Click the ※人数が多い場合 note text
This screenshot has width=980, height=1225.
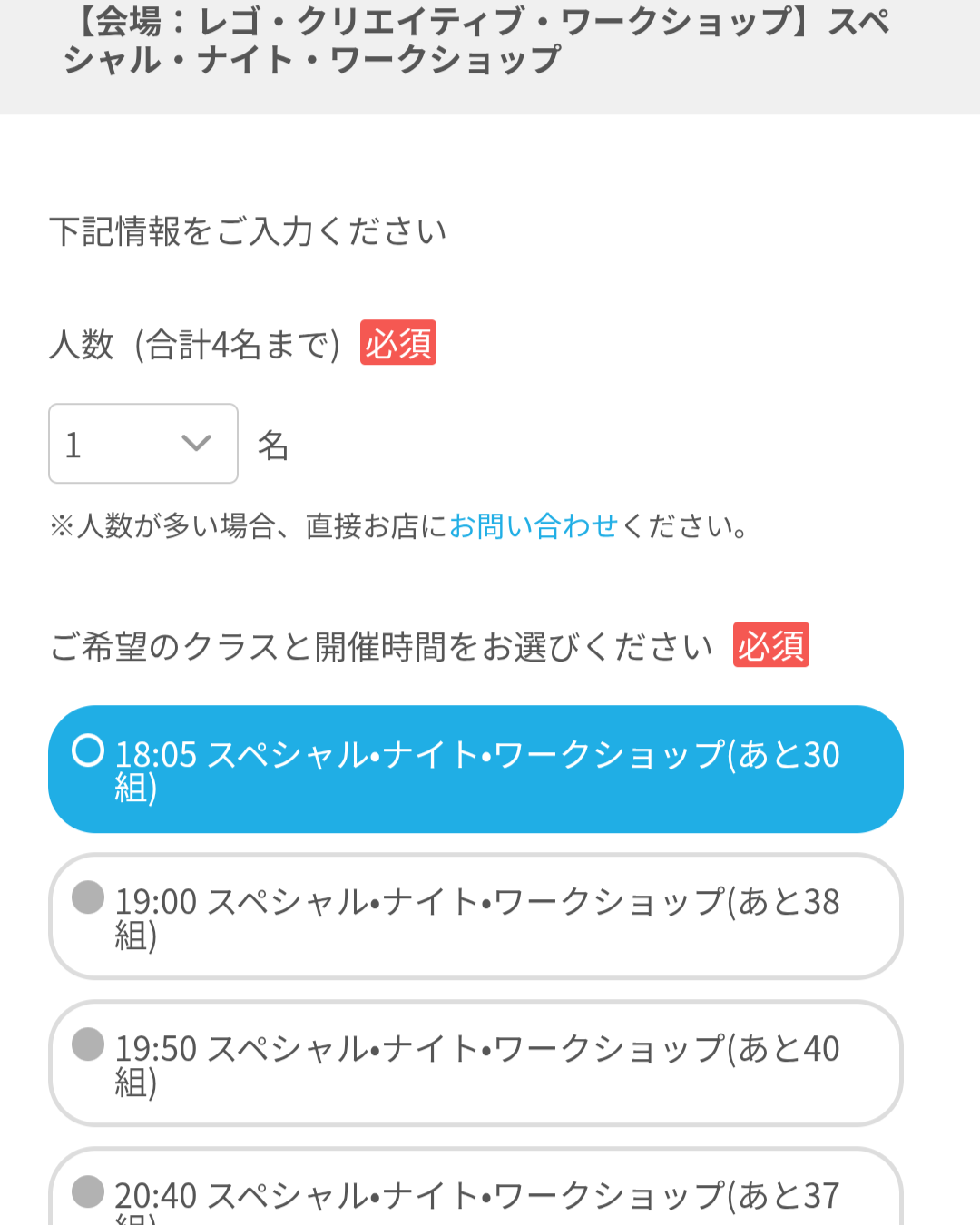click(247, 526)
